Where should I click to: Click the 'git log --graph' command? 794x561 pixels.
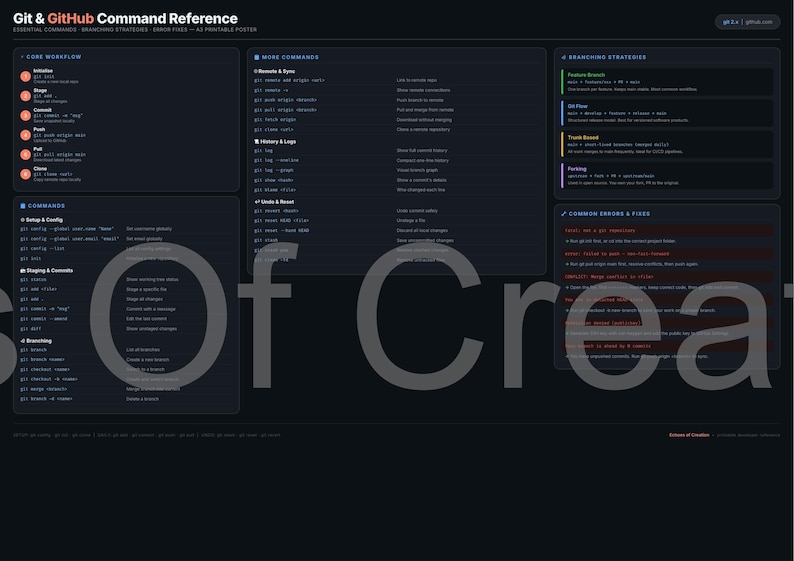pos(274,170)
